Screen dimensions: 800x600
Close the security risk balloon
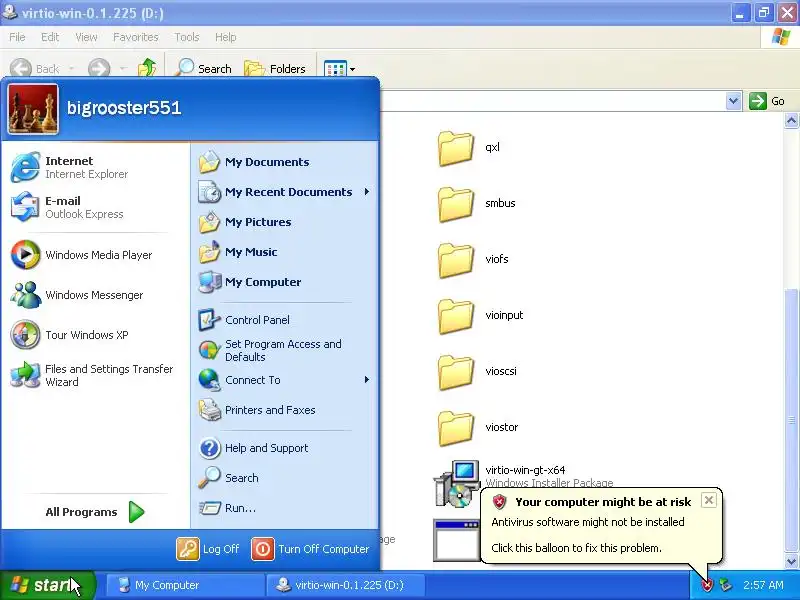click(709, 501)
